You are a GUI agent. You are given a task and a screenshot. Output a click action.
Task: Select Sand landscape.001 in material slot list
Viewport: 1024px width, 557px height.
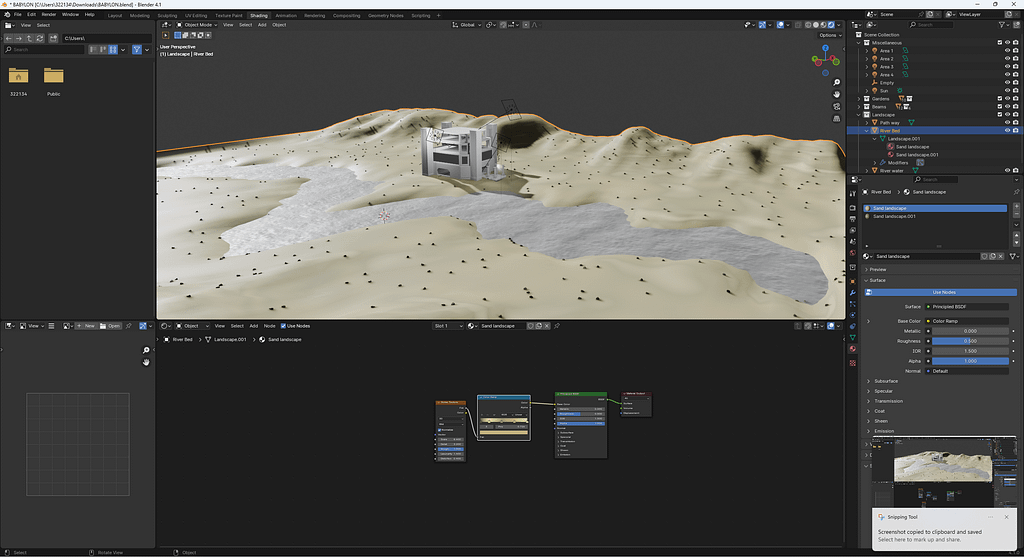(x=895, y=216)
